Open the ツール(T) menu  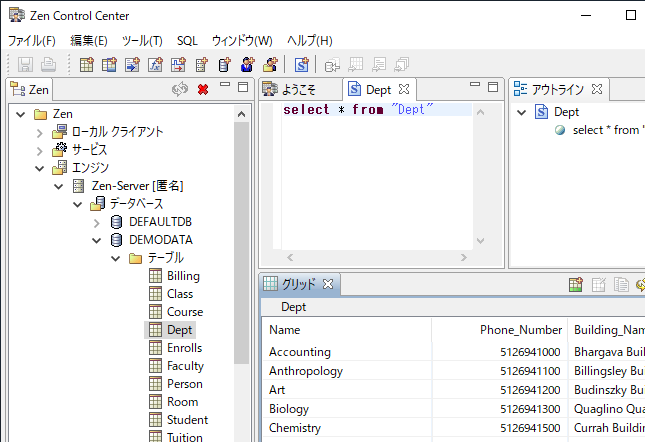[142, 41]
